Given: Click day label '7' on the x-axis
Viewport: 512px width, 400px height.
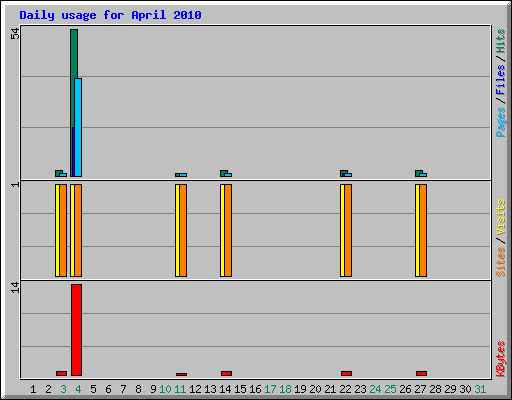Looking at the screenshot, I should point(123,389).
